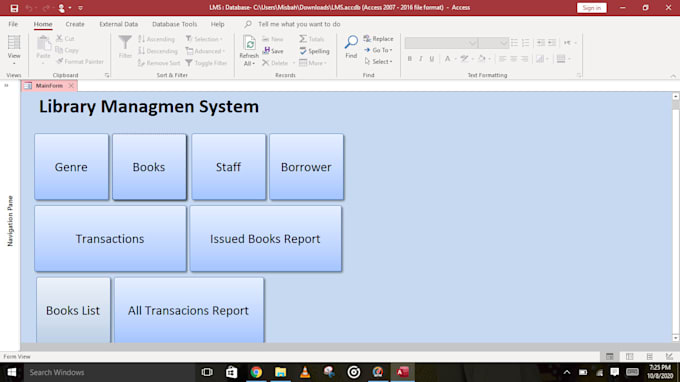
Task: Open File Explorer from the taskbar
Action: 281,372
